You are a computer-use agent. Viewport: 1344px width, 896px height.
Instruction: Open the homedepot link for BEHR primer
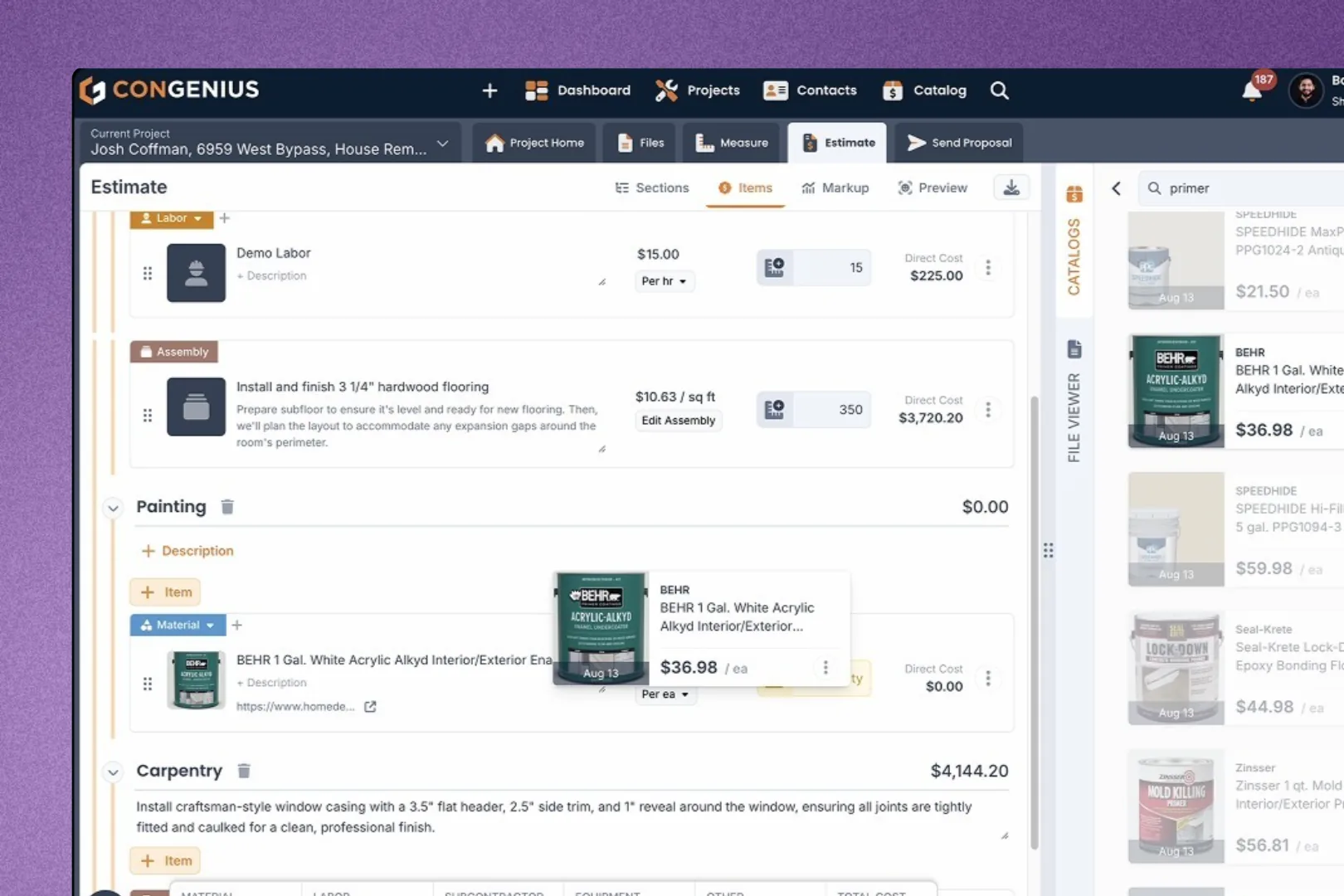(295, 707)
